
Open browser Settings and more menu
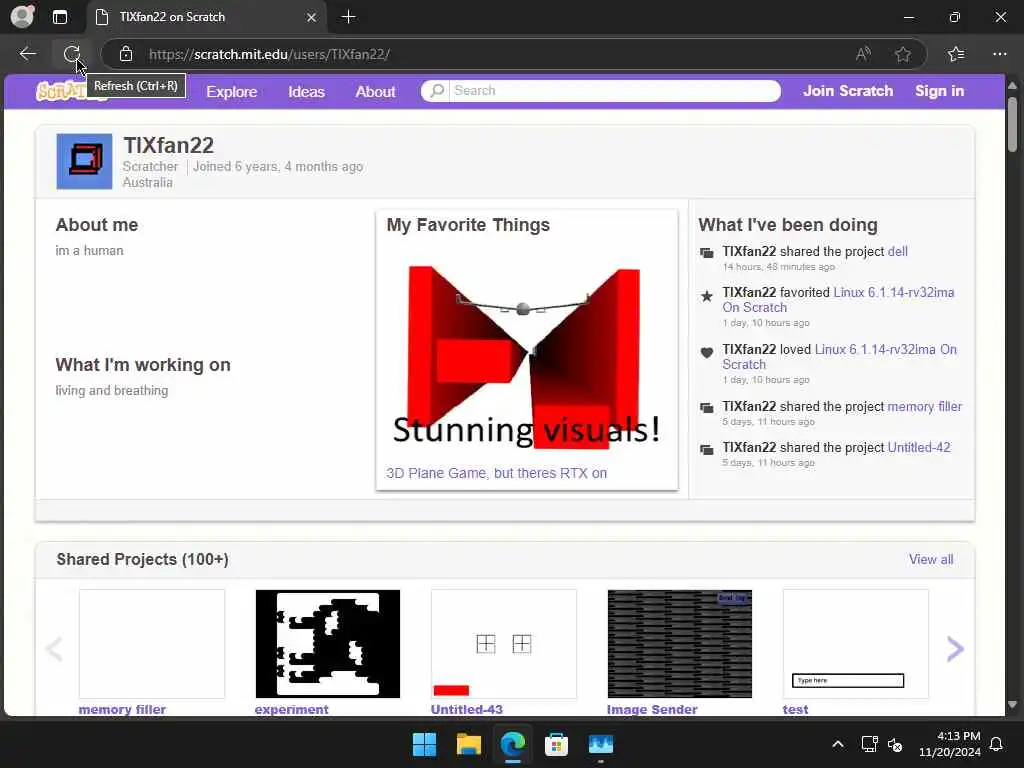[x=1000, y=54]
